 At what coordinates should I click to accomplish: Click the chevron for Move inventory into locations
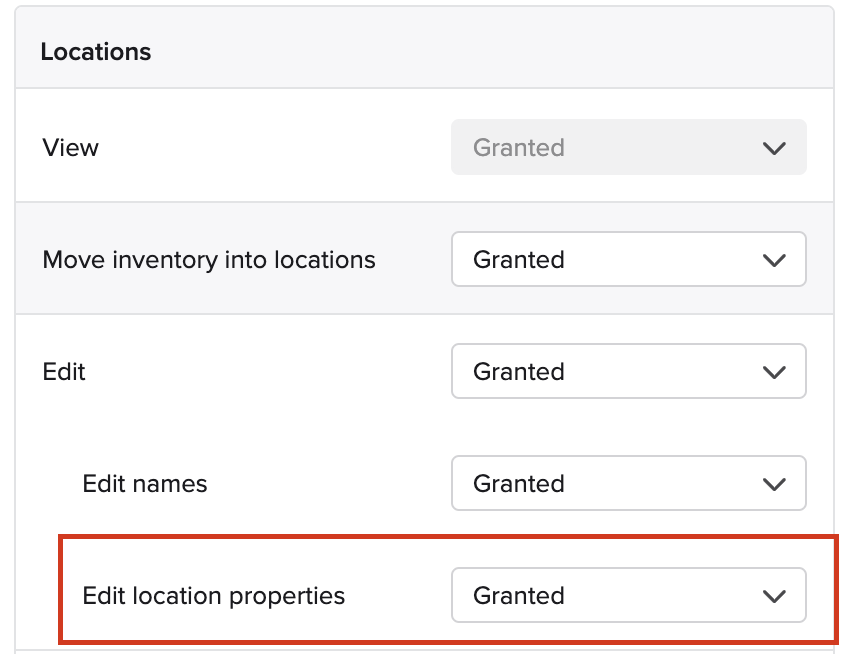pyautogui.click(x=774, y=260)
